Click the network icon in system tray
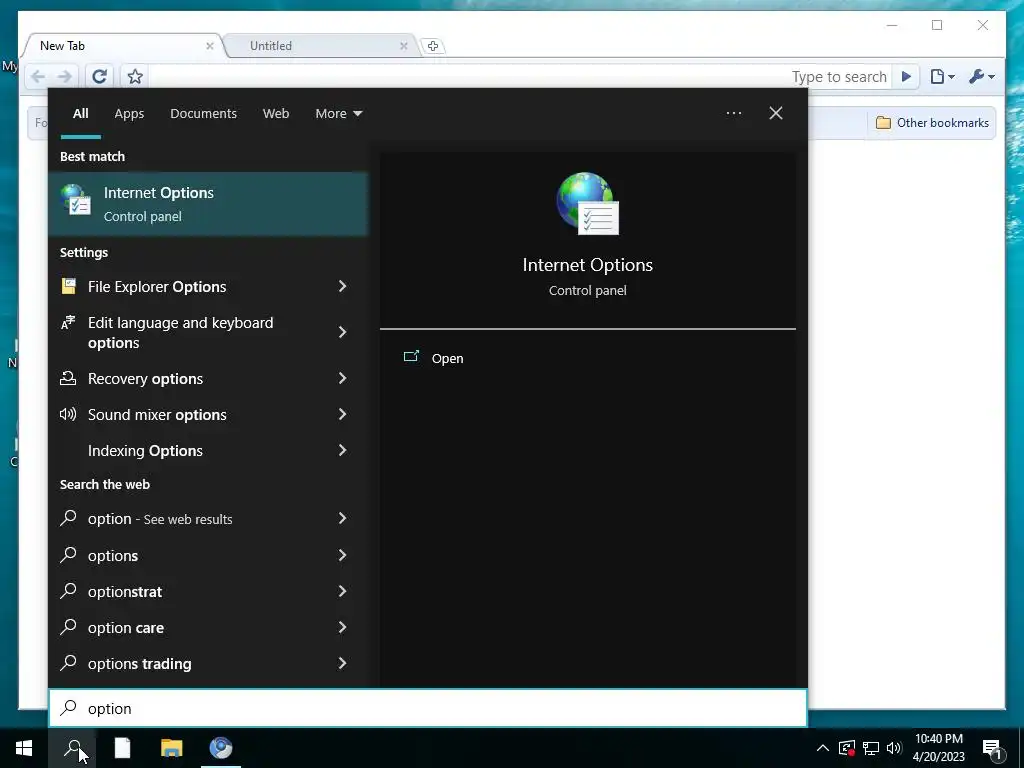The width and height of the screenshot is (1024, 768). click(871, 748)
